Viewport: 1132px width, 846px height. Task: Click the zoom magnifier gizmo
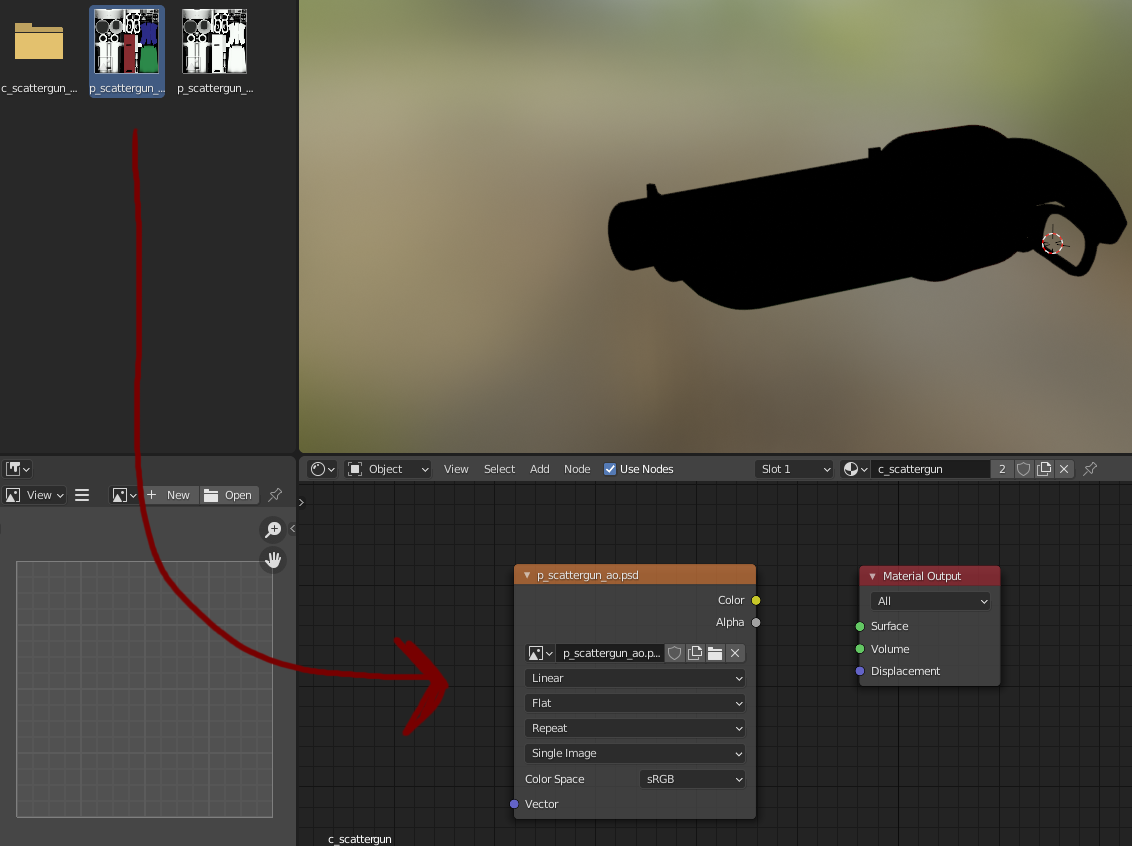click(273, 530)
